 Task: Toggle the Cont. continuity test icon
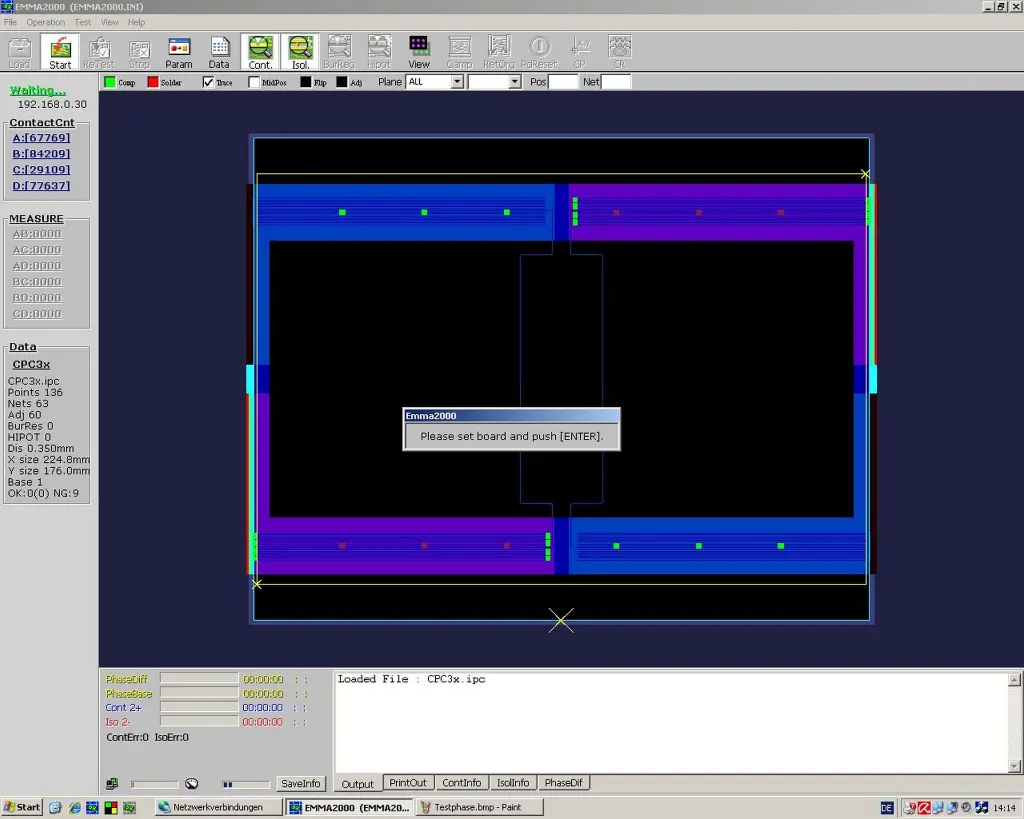pyautogui.click(x=260, y=51)
